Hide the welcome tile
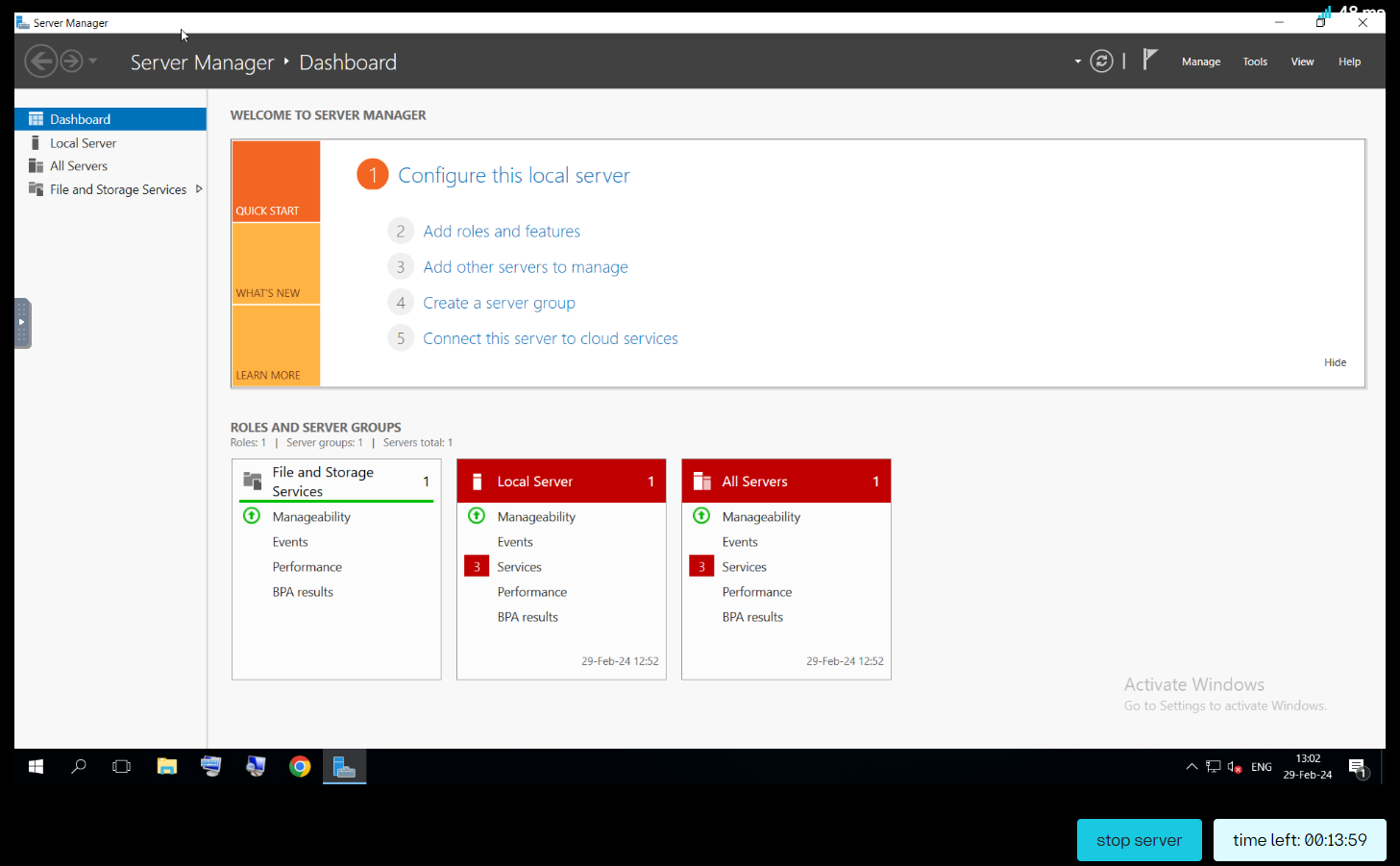 [1335, 362]
